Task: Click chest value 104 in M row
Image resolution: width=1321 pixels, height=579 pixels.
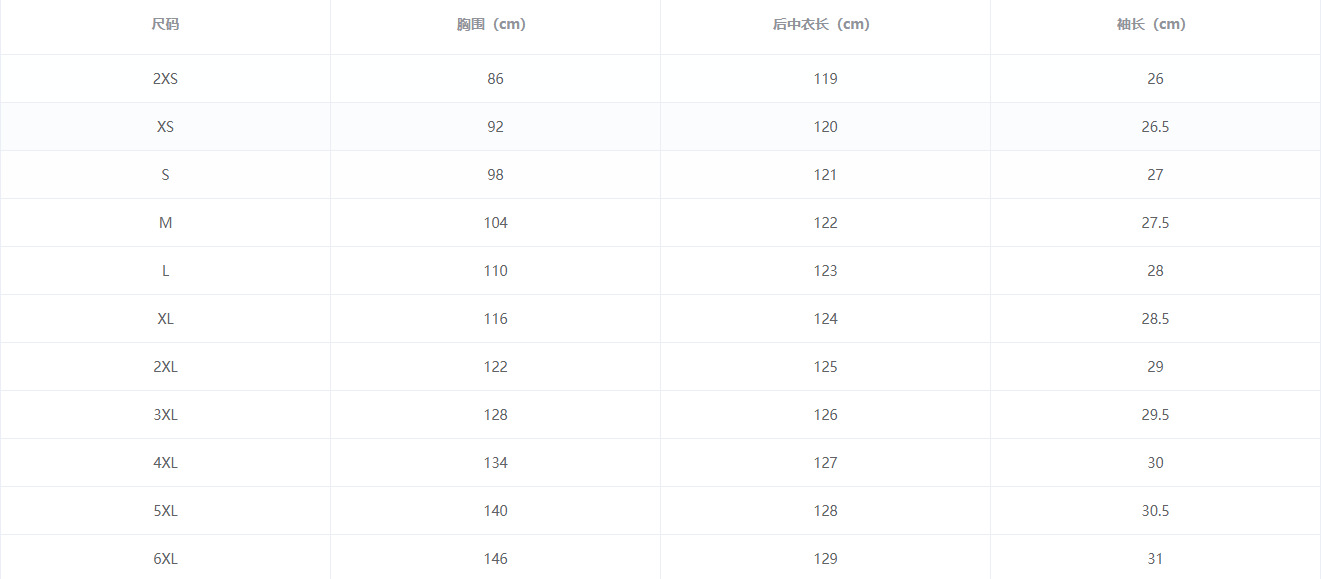Action: click(495, 223)
